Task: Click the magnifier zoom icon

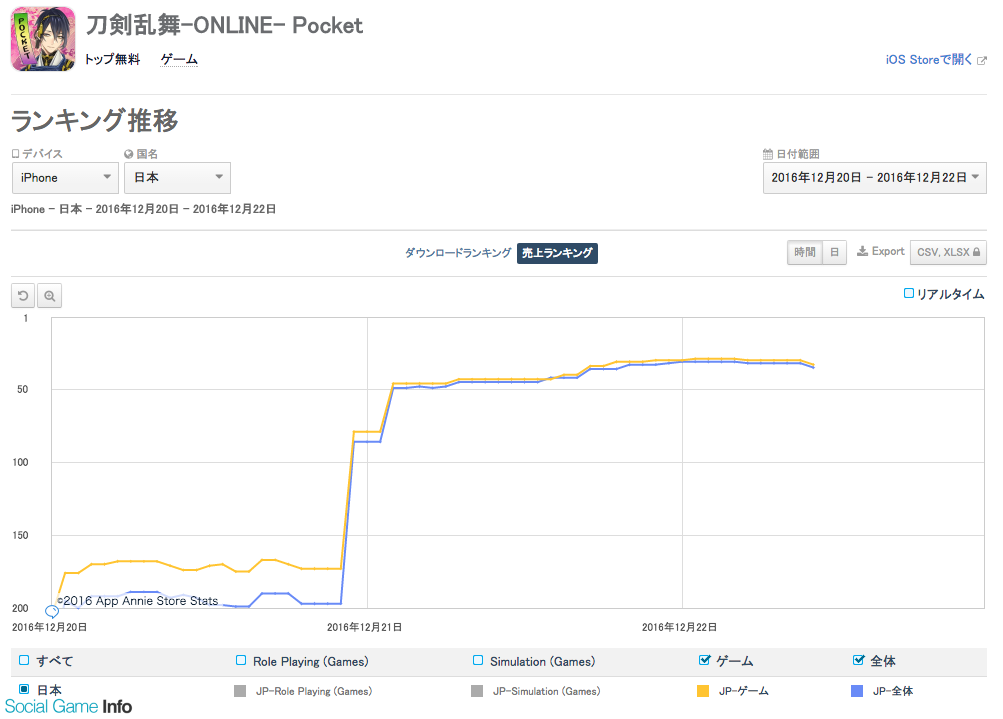Action: pos(49,296)
